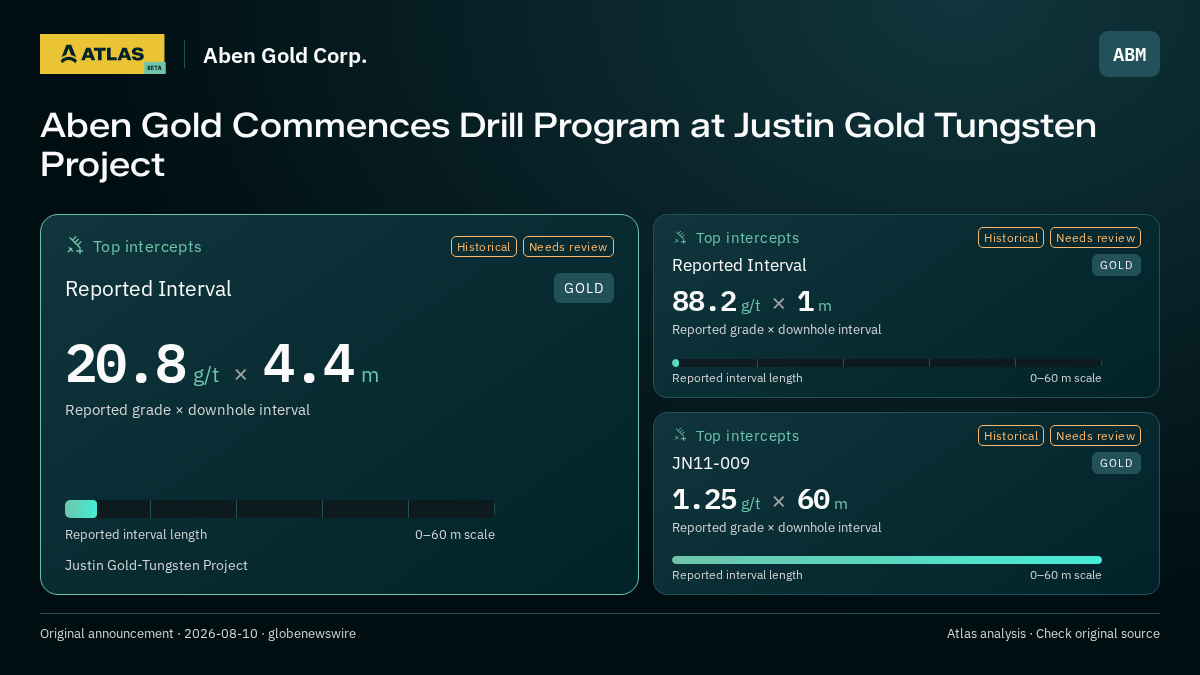Image resolution: width=1200 pixels, height=675 pixels.
Task: Click the 1.25 grade value
Action: [704, 500]
